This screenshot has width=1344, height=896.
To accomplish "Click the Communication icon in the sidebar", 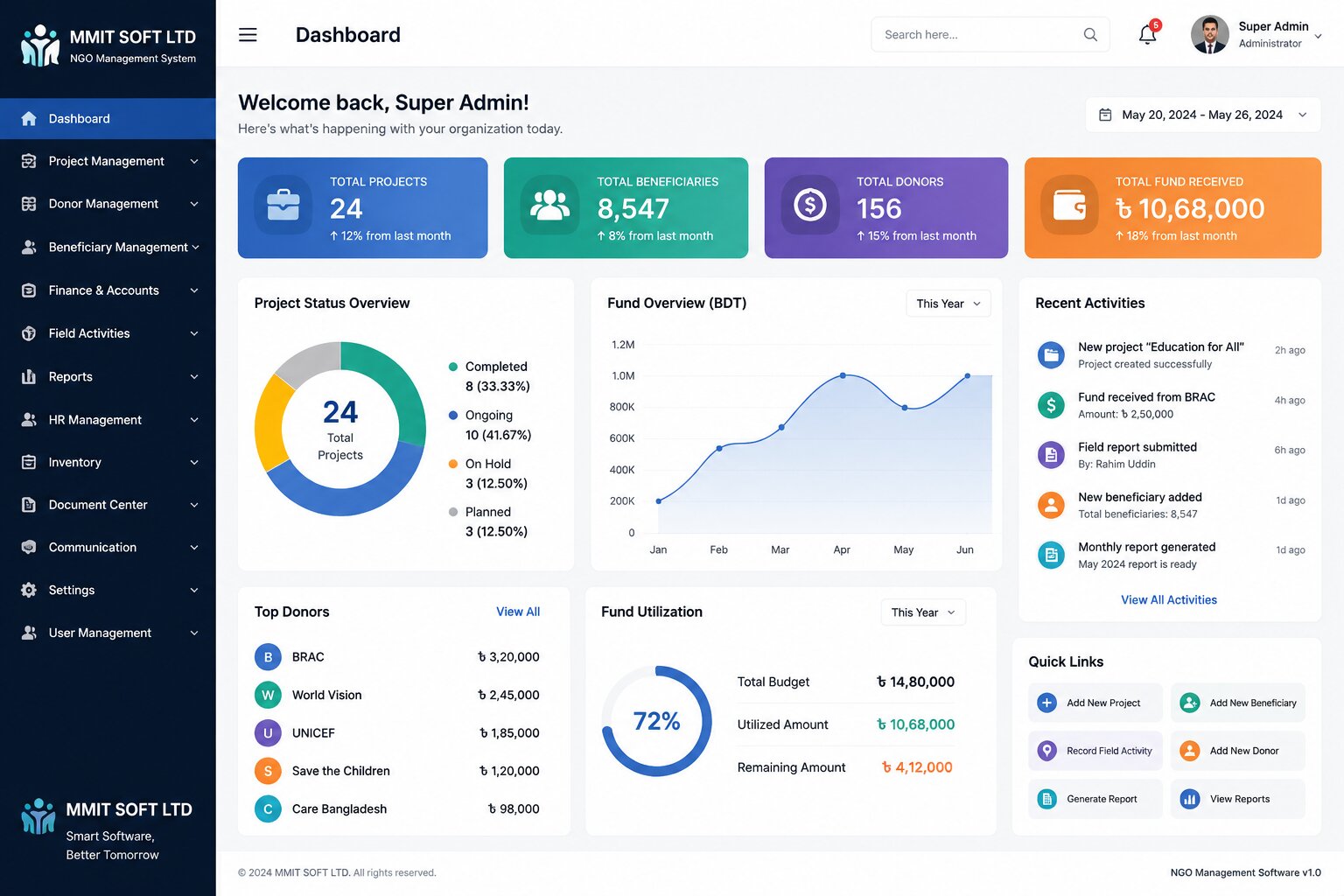I will tap(29, 547).
